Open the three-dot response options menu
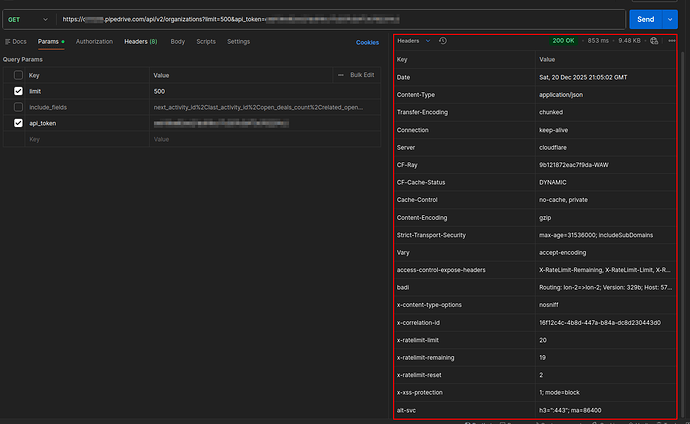The image size is (690, 424). 673,41
